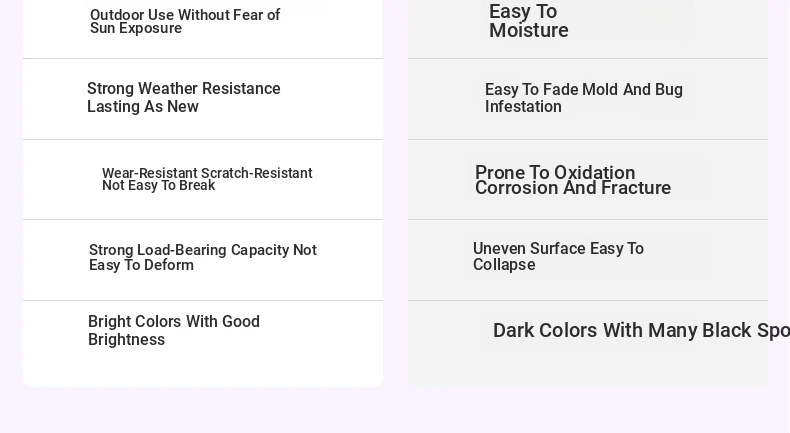
Task: Select 'Strong Weather Resistance Lasting As New' row
Action: point(203,99)
